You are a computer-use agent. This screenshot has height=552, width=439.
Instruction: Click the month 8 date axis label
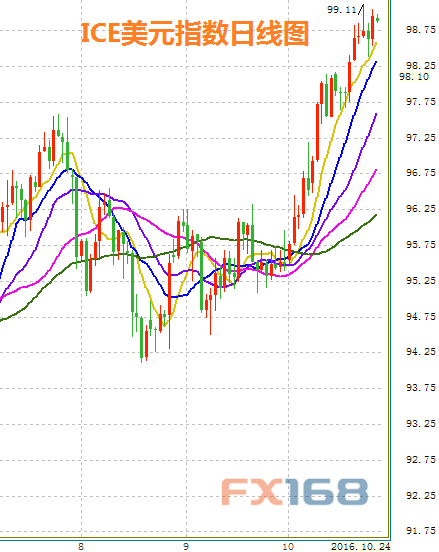pos(81,546)
